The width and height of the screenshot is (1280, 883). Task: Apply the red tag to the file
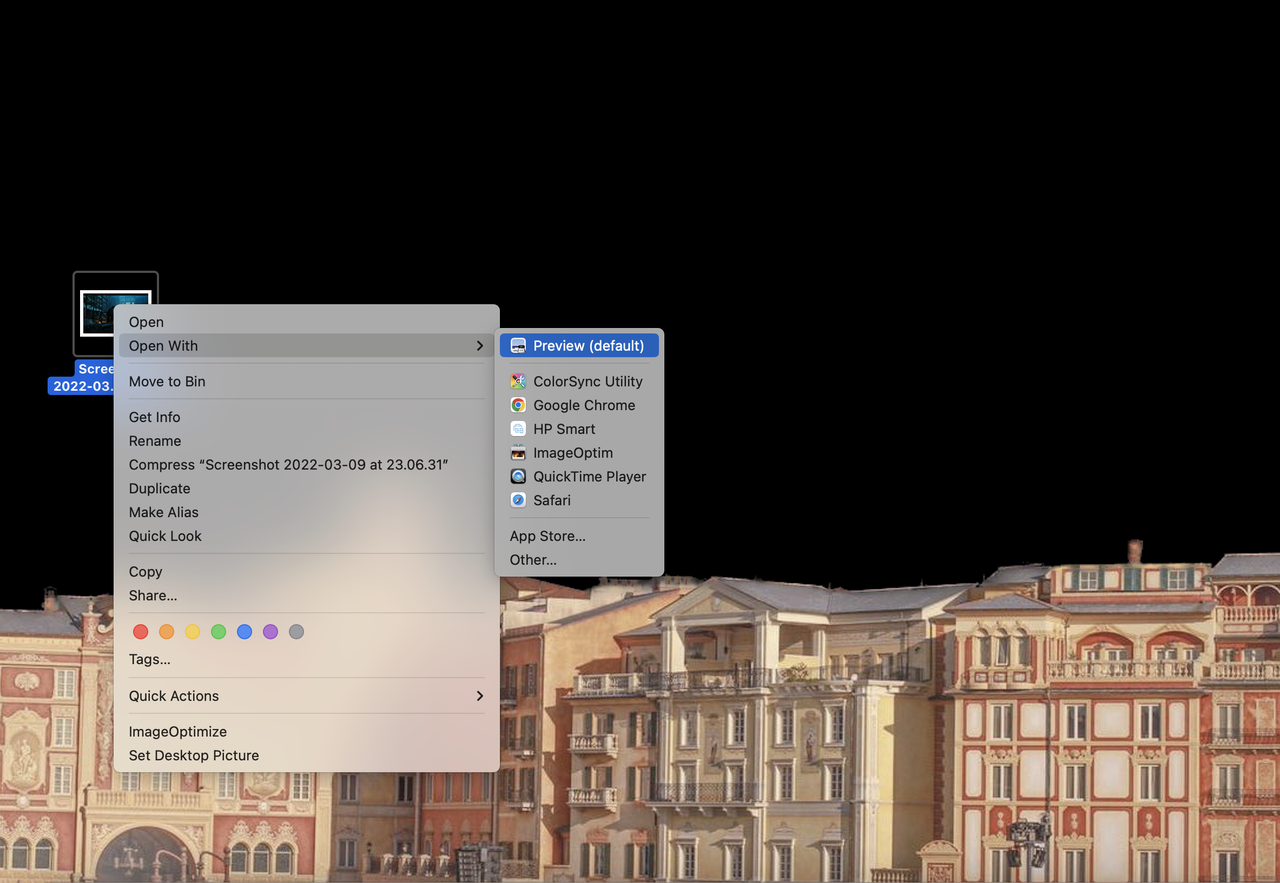140,631
